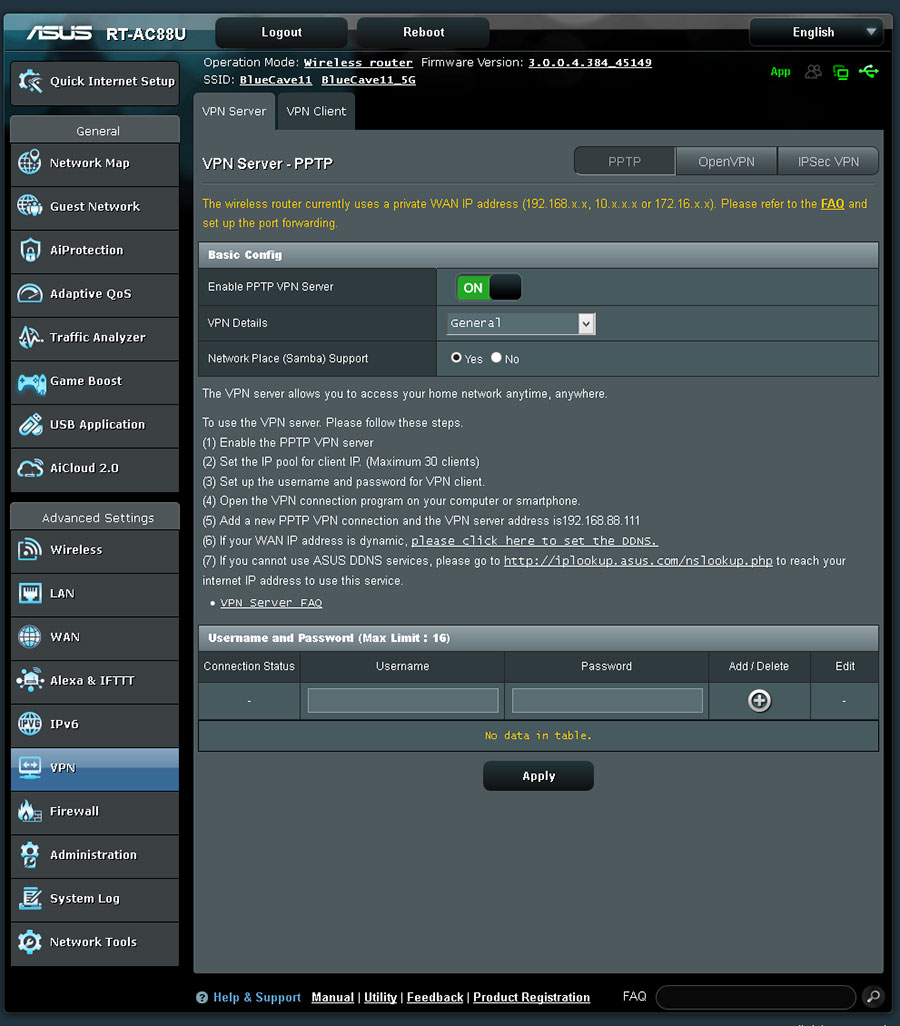Image resolution: width=900 pixels, height=1026 pixels.
Task: Click the Traffic Analyzer pulse icon
Action: 30,337
